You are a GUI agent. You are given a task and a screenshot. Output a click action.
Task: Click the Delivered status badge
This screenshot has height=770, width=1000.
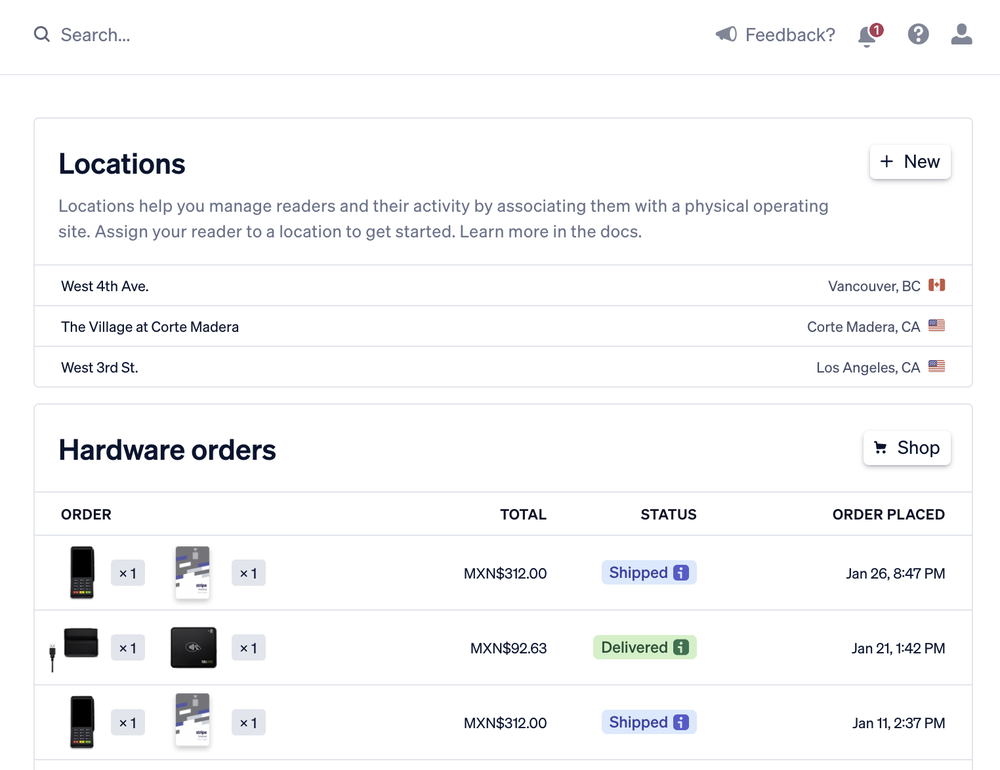point(645,648)
